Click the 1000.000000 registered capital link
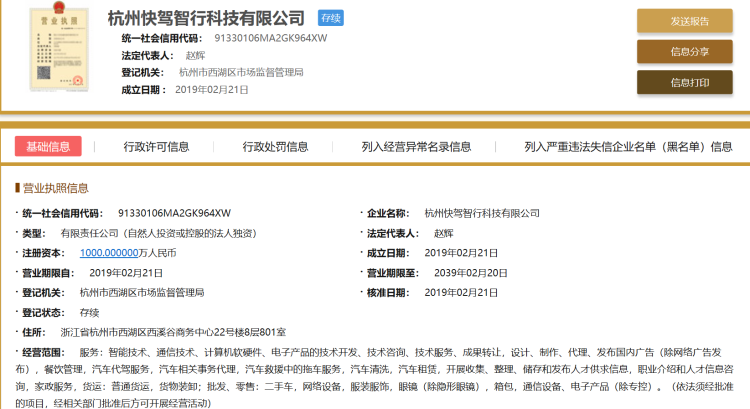750x409 pixels. click(109, 253)
